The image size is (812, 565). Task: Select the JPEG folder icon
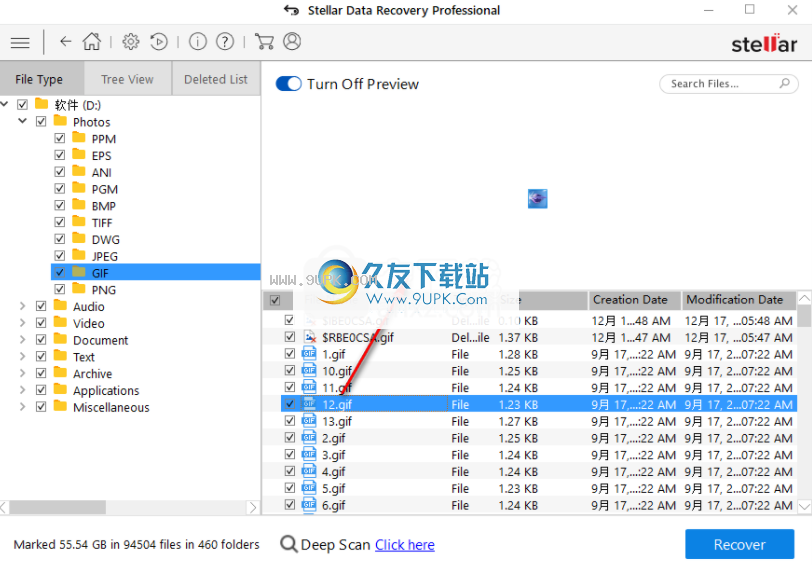(79, 255)
